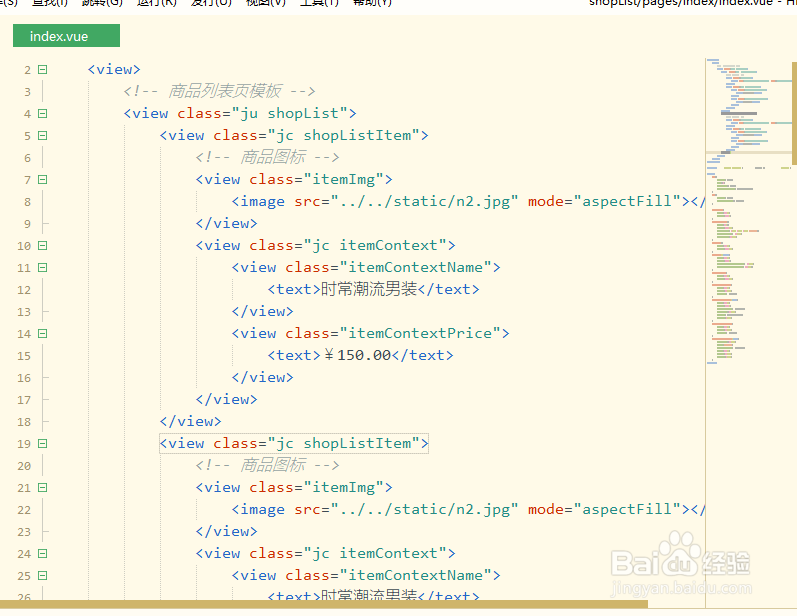Click the closing </view> tag on line 18

tap(191, 421)
